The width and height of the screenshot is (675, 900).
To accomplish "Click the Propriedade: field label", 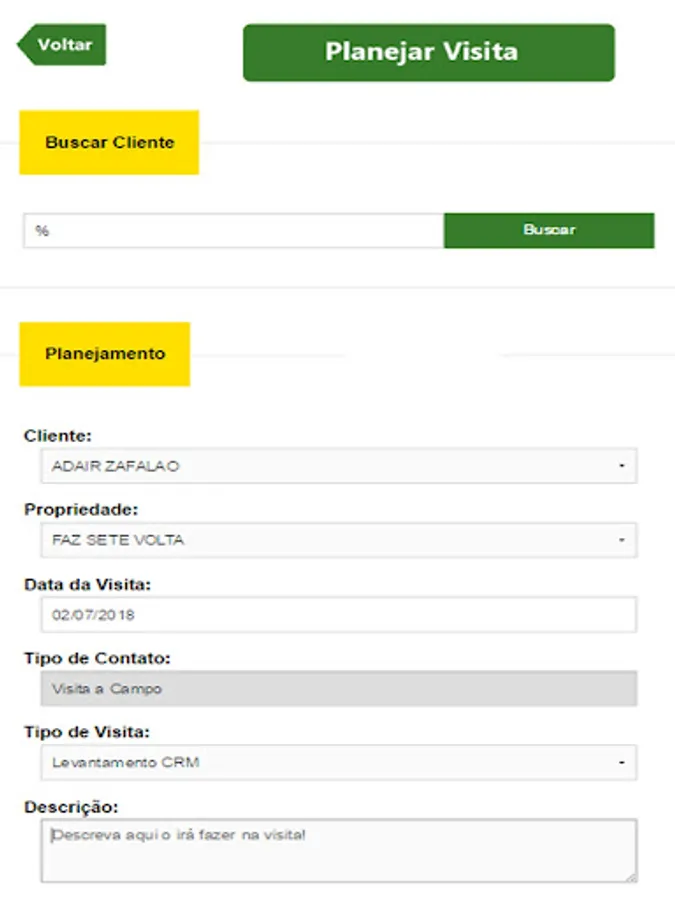I will (81, 510).
